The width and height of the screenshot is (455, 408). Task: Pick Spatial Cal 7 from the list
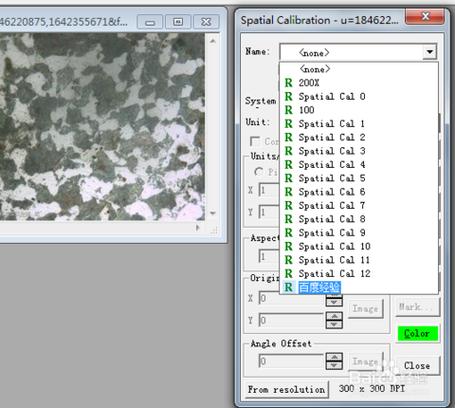pyautogui.click(x=332, y=205)
